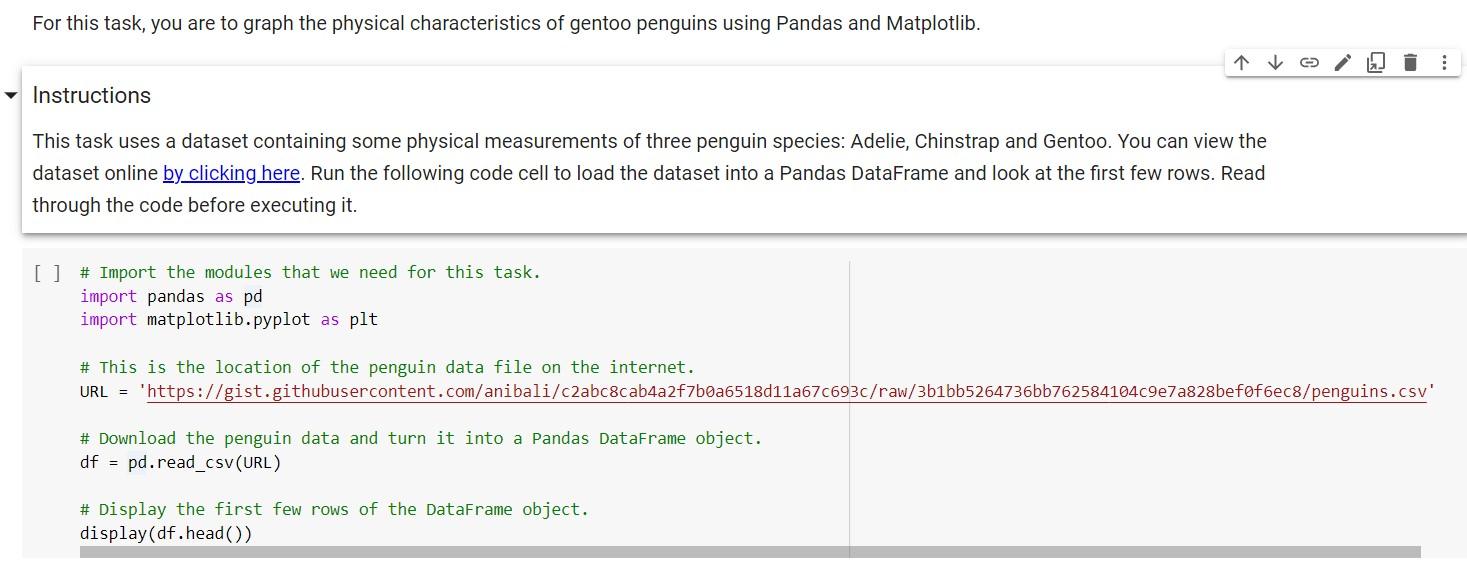Collapse the Instructions section arrow
The height and width of the screenshot is (572, 1467).
(11, 96)
